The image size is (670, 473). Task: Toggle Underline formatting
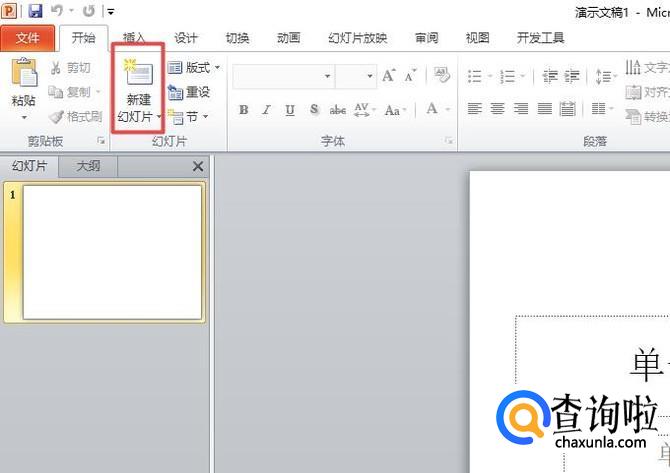[x=290, y=110]
